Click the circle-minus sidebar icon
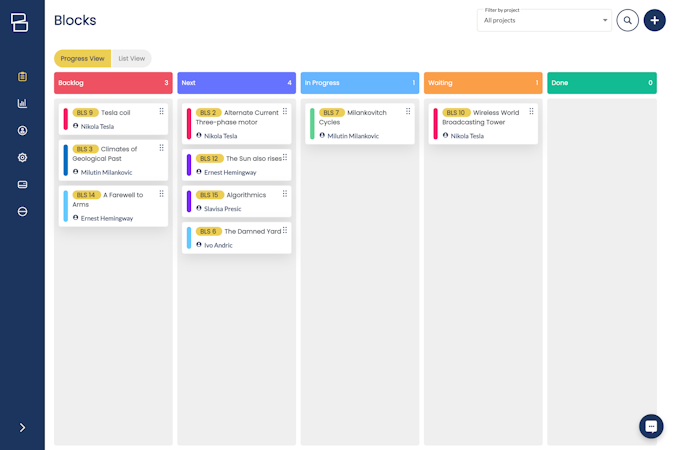The width and height of the screenshot is (675, 450). pos(22,211)
